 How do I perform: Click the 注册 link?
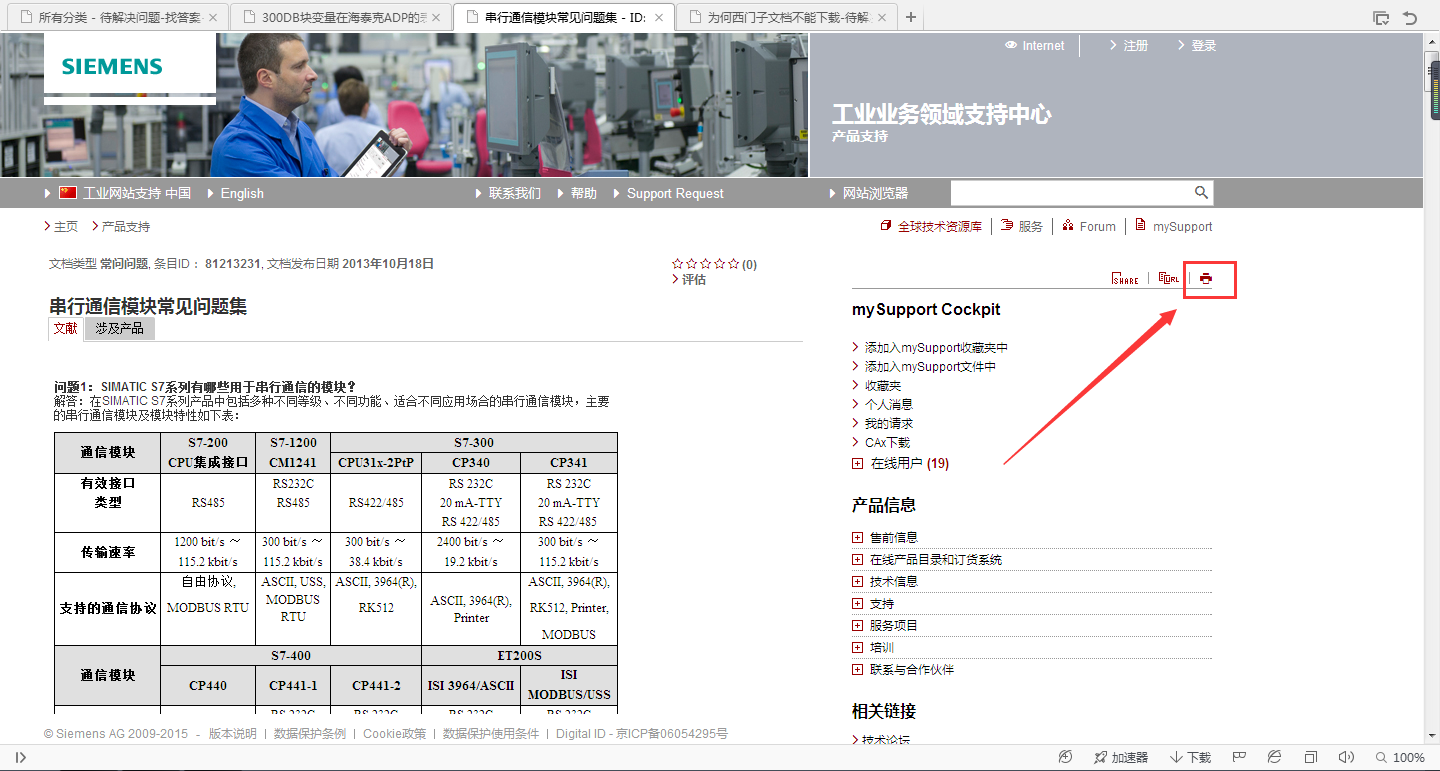1136,46
